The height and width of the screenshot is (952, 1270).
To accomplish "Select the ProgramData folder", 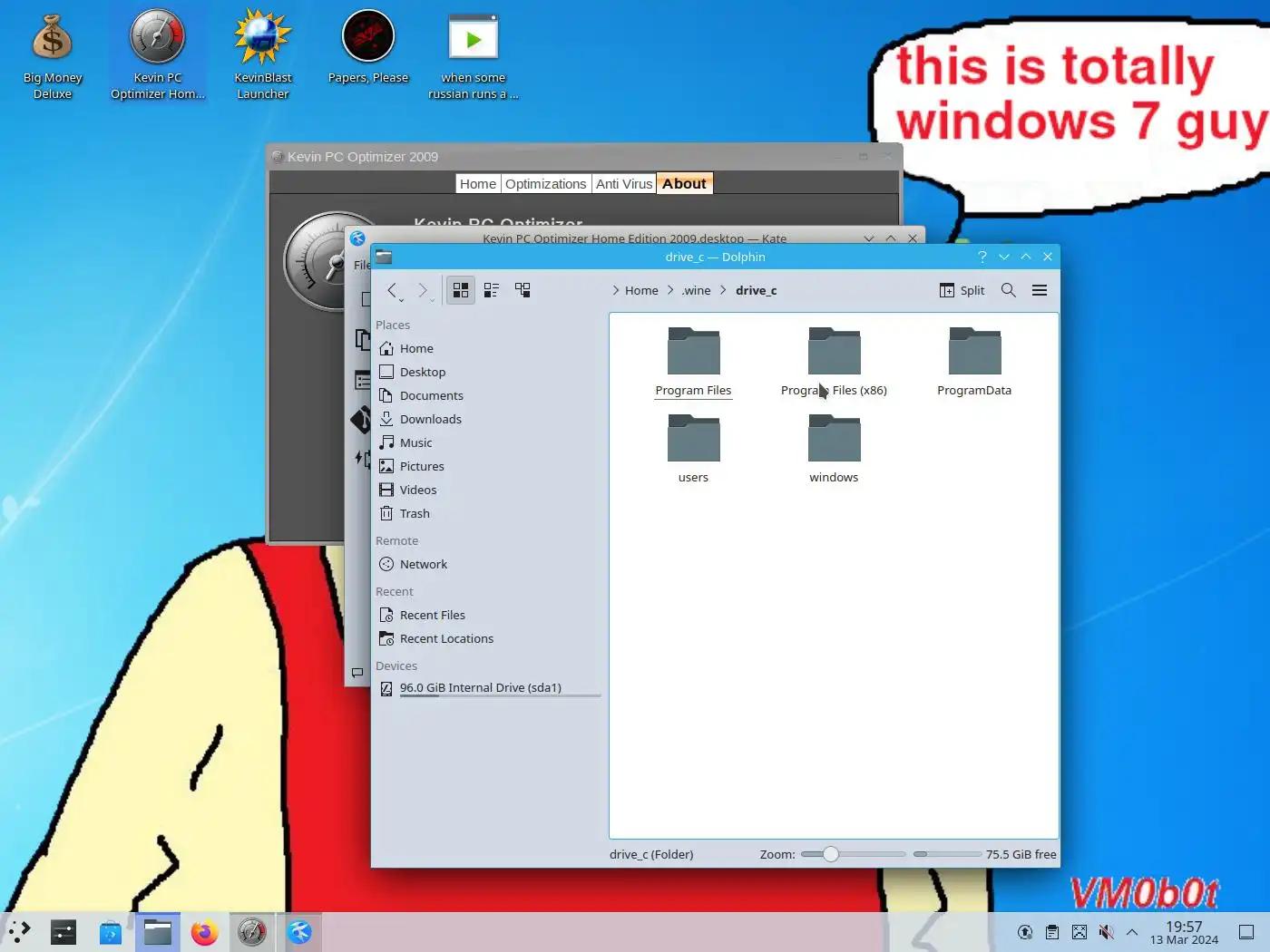I will [x=974, y=362].
